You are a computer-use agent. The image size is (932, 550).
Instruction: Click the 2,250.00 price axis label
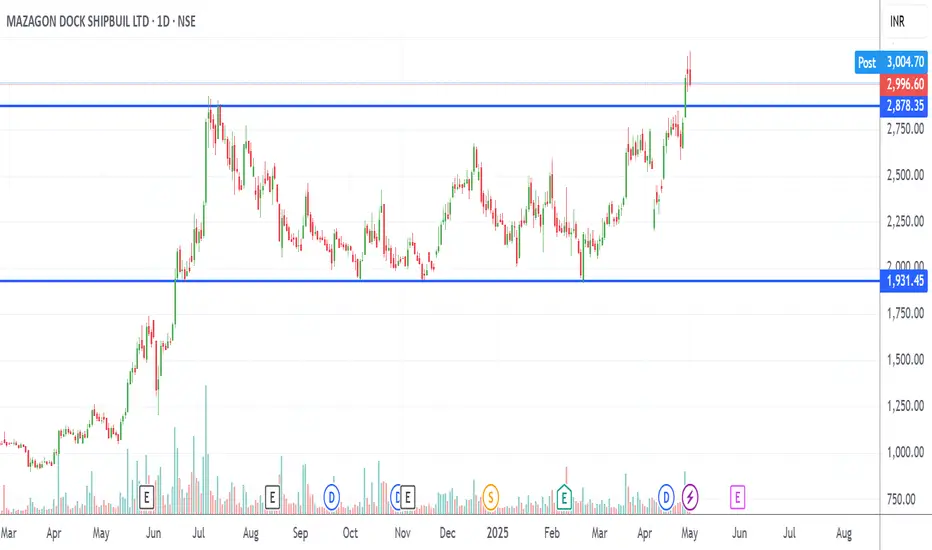click(905, 221)
